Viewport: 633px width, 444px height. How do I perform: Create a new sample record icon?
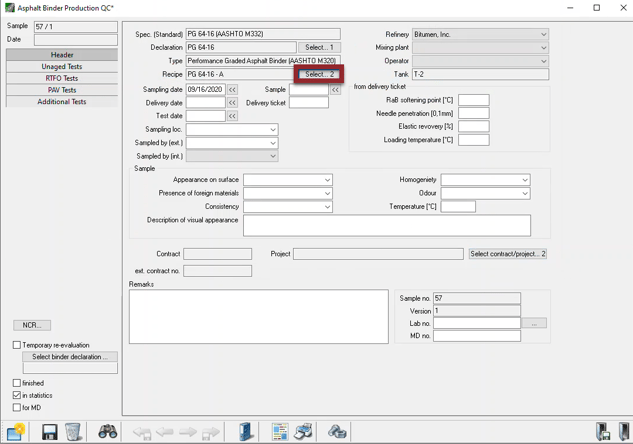pyautogui.click(x=15, y=432)
